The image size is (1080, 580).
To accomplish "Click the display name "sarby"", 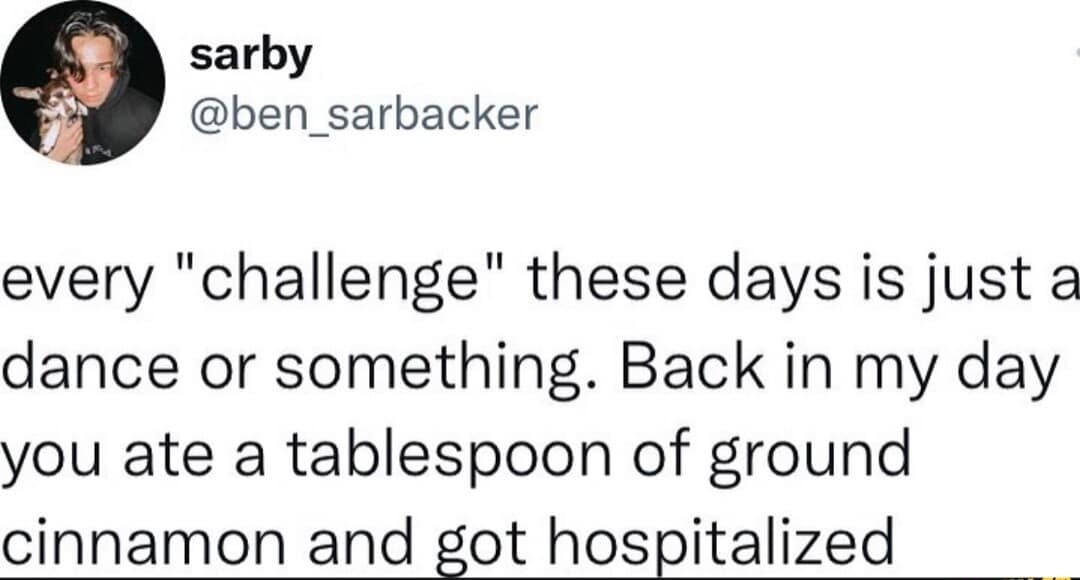I will [x=250, y=58].
